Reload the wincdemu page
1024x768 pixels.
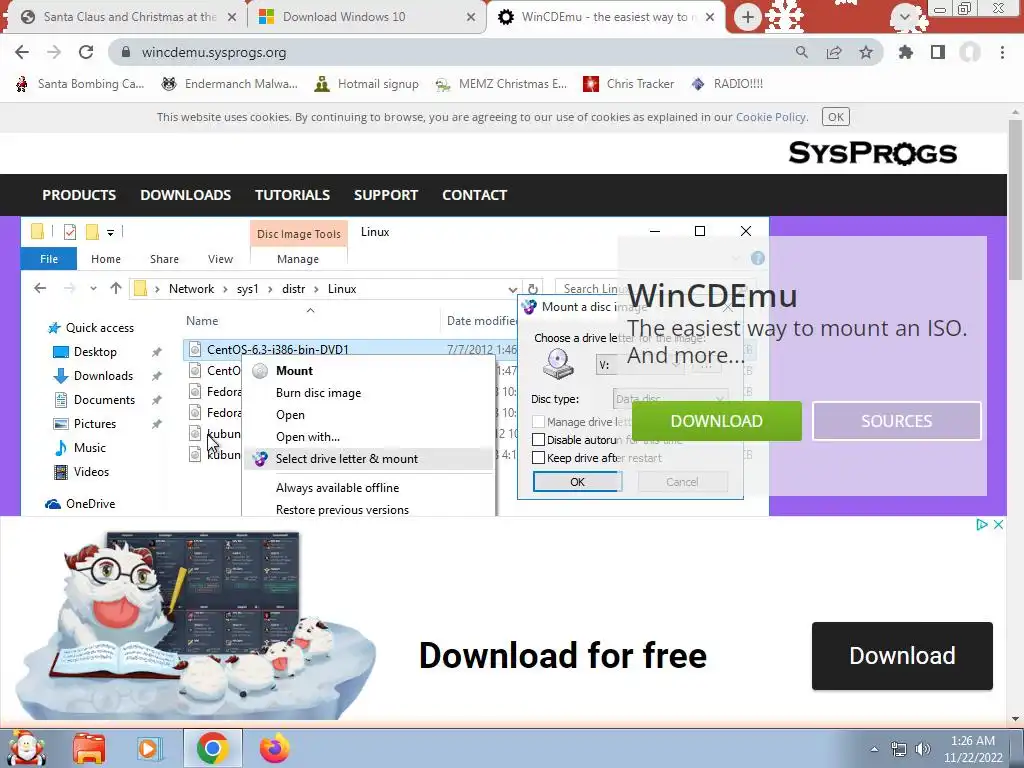pyautogui.click(x=86, y=52)
